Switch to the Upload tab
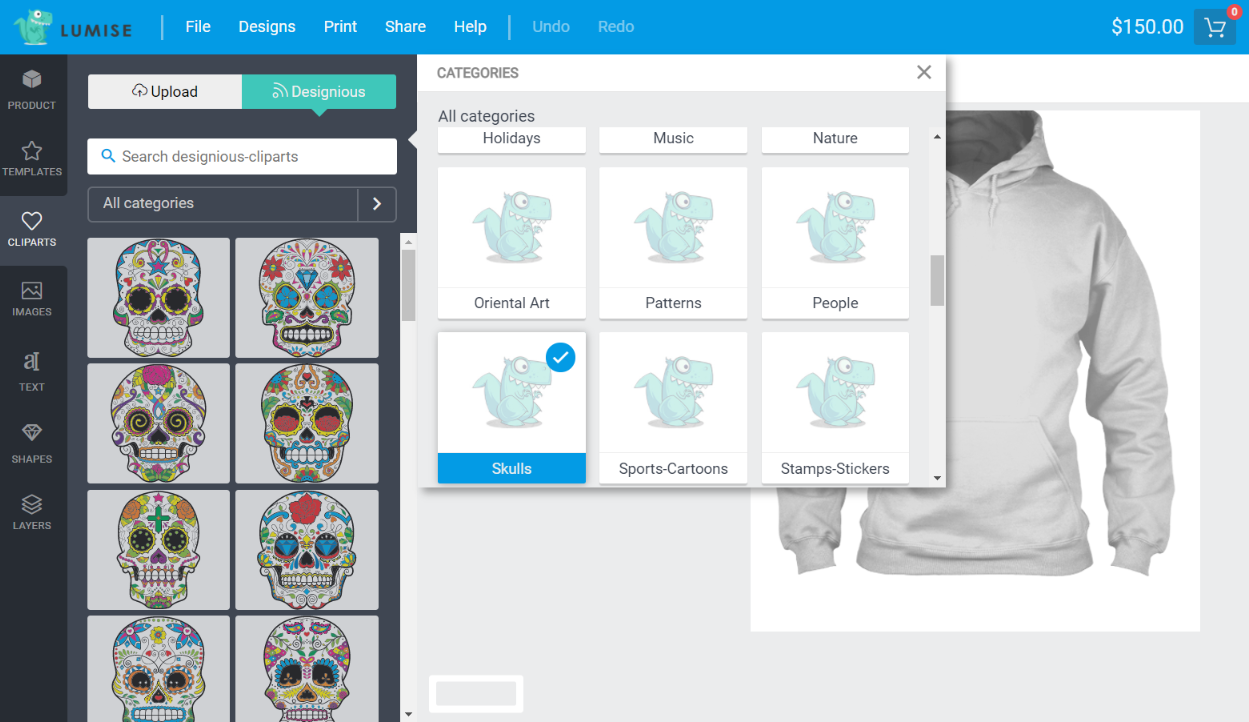 [x=164, y=91]
